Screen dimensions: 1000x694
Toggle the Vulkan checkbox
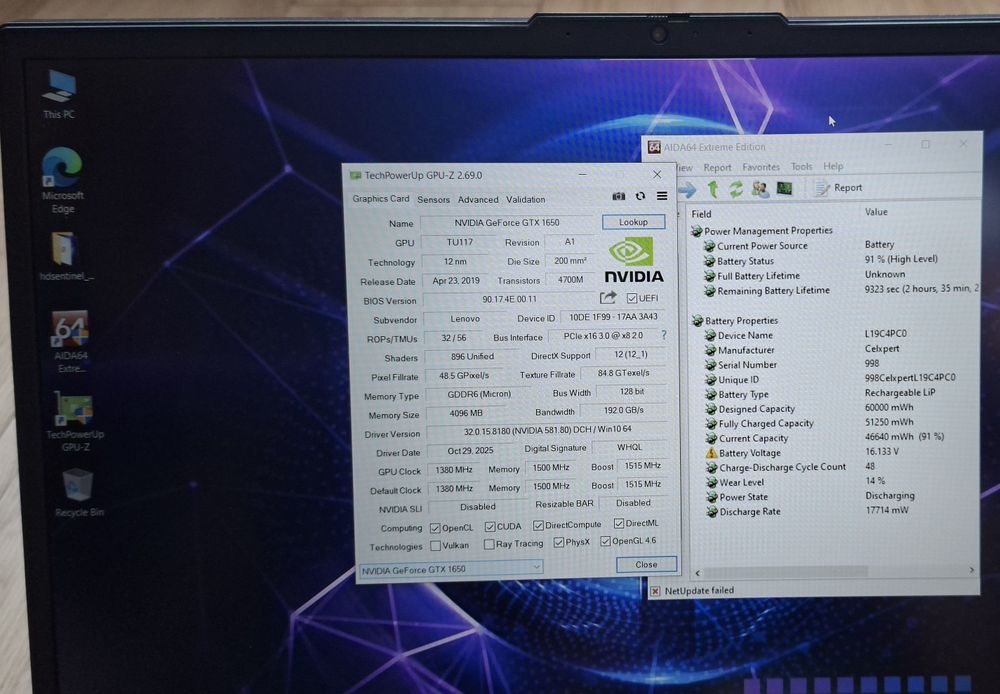pyautogui.click(x=435, y=545)
